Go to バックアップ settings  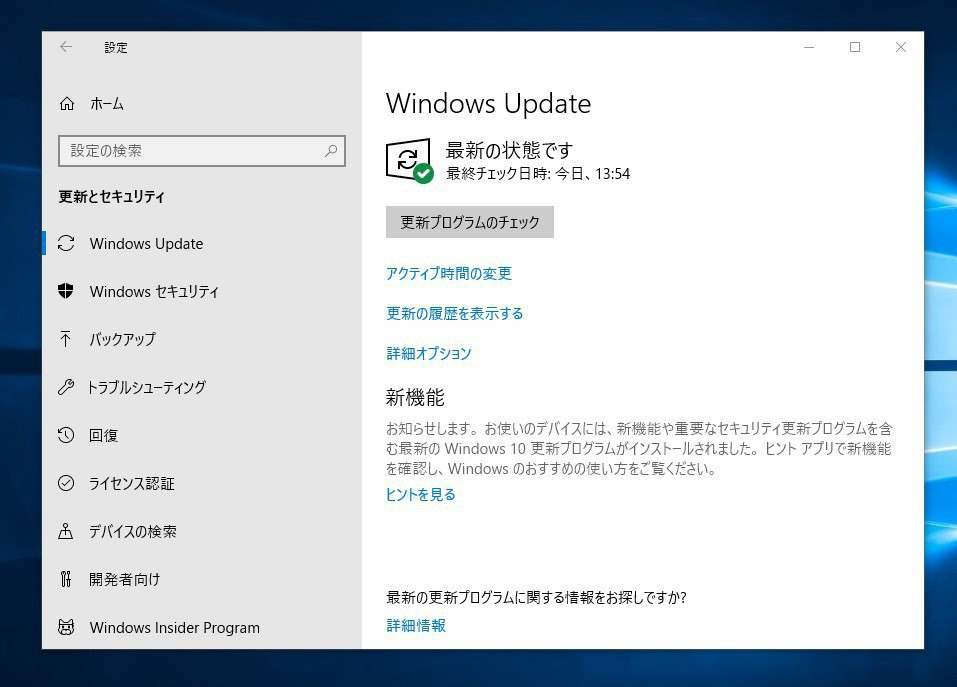click(201, 339)
